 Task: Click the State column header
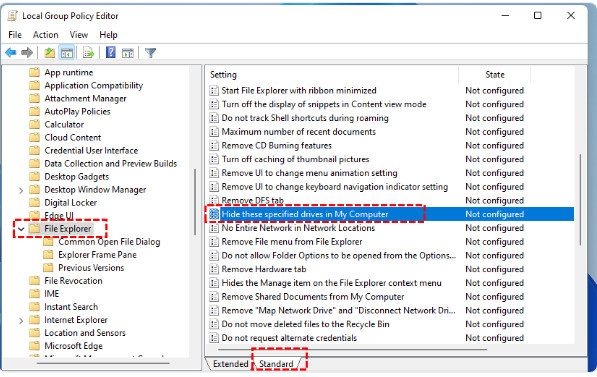495,75
